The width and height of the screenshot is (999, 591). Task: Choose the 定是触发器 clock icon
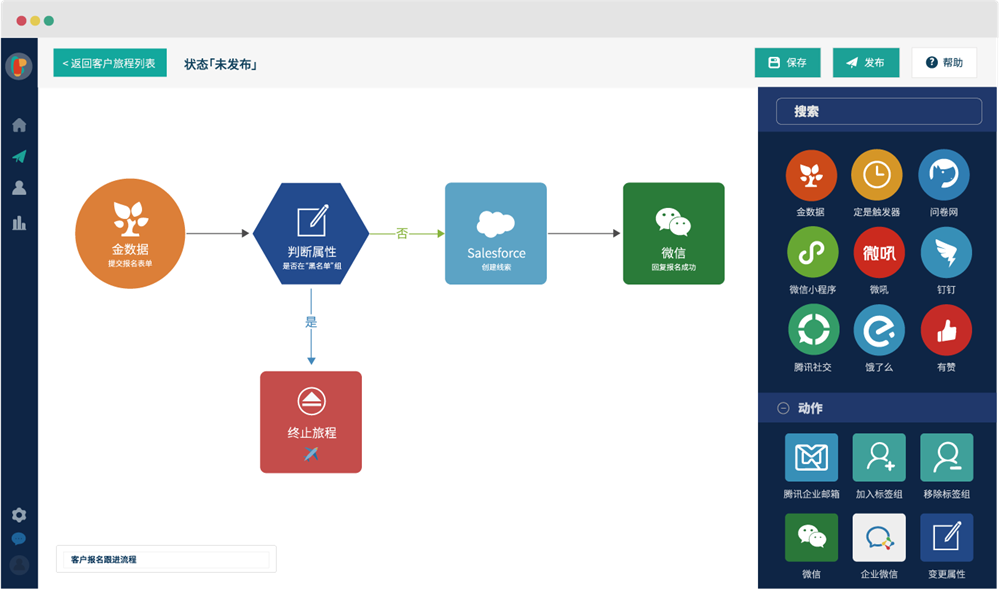click(x=877, y=175)
